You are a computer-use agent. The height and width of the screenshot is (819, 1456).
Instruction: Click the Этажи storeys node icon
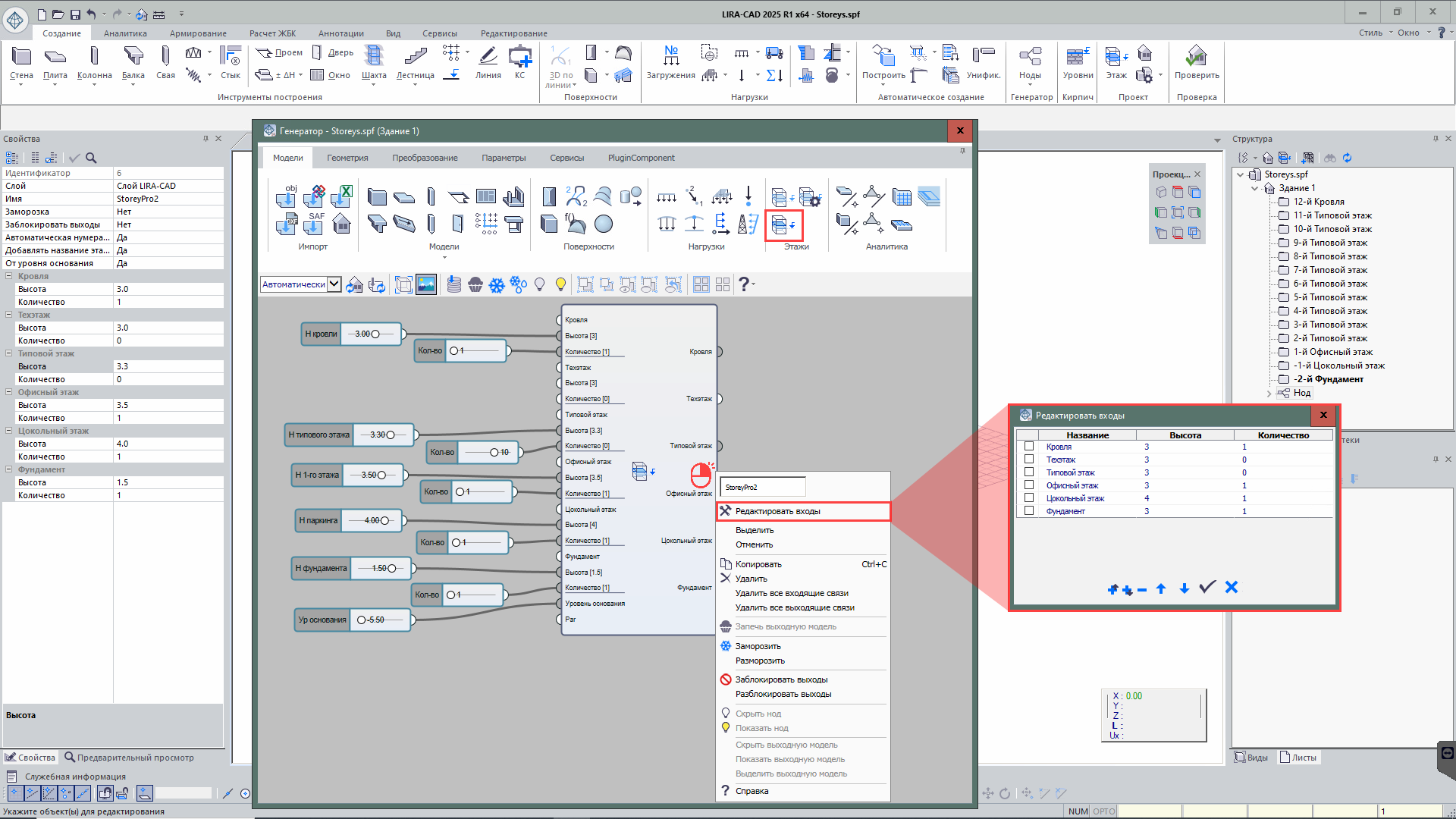click(783, 225)
